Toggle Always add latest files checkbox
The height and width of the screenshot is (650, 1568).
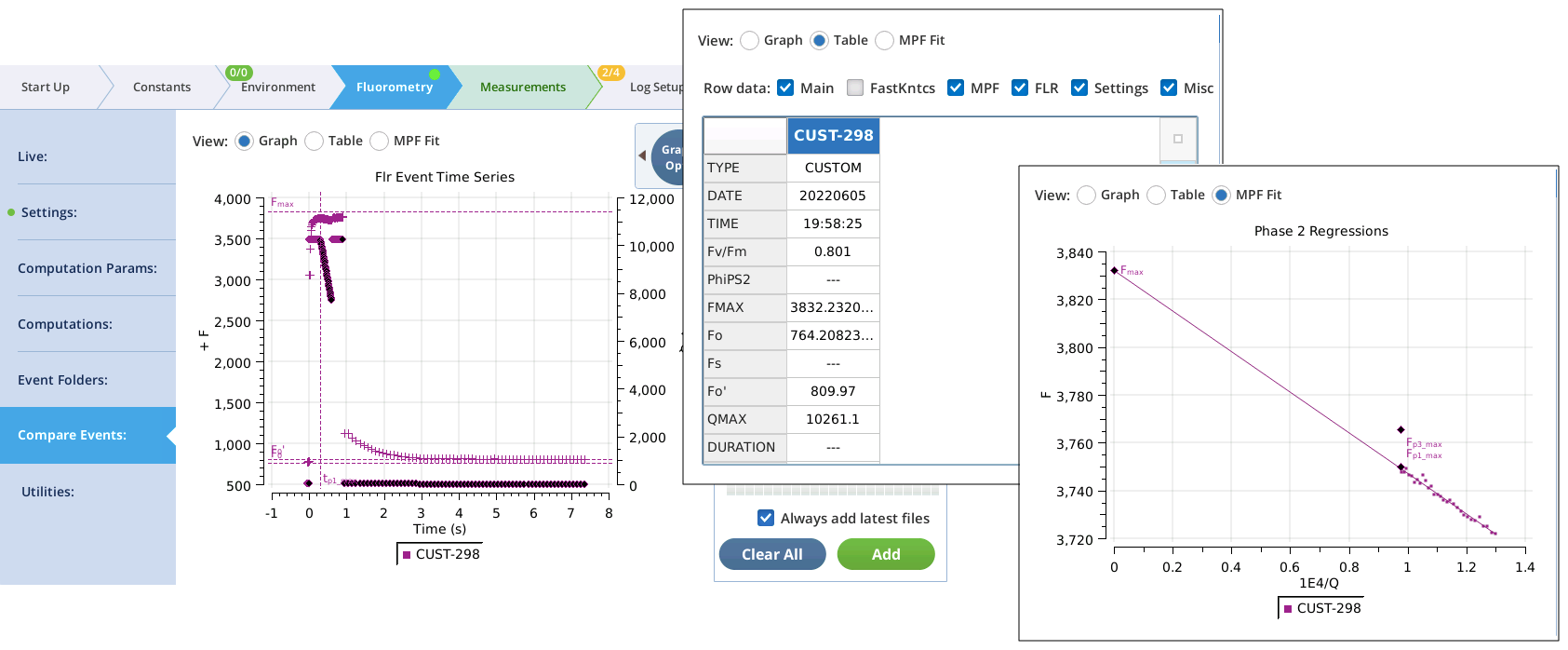point(766,518)
